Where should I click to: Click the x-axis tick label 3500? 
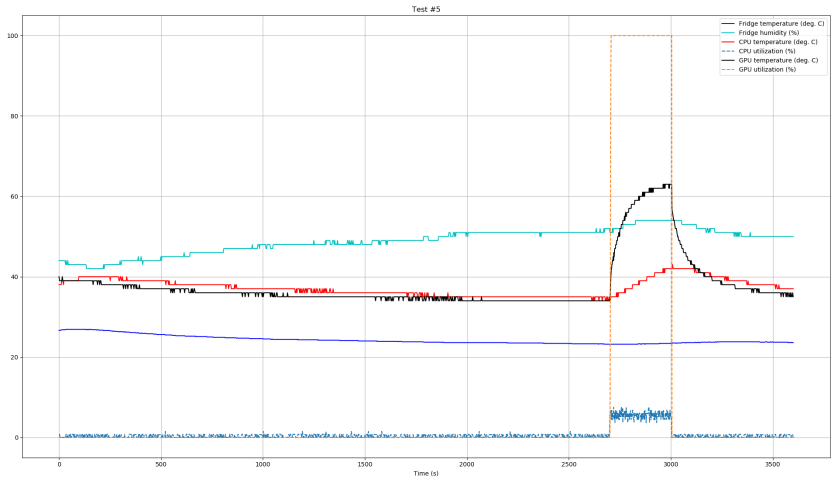pyautogui.click(x=771, y=465)
